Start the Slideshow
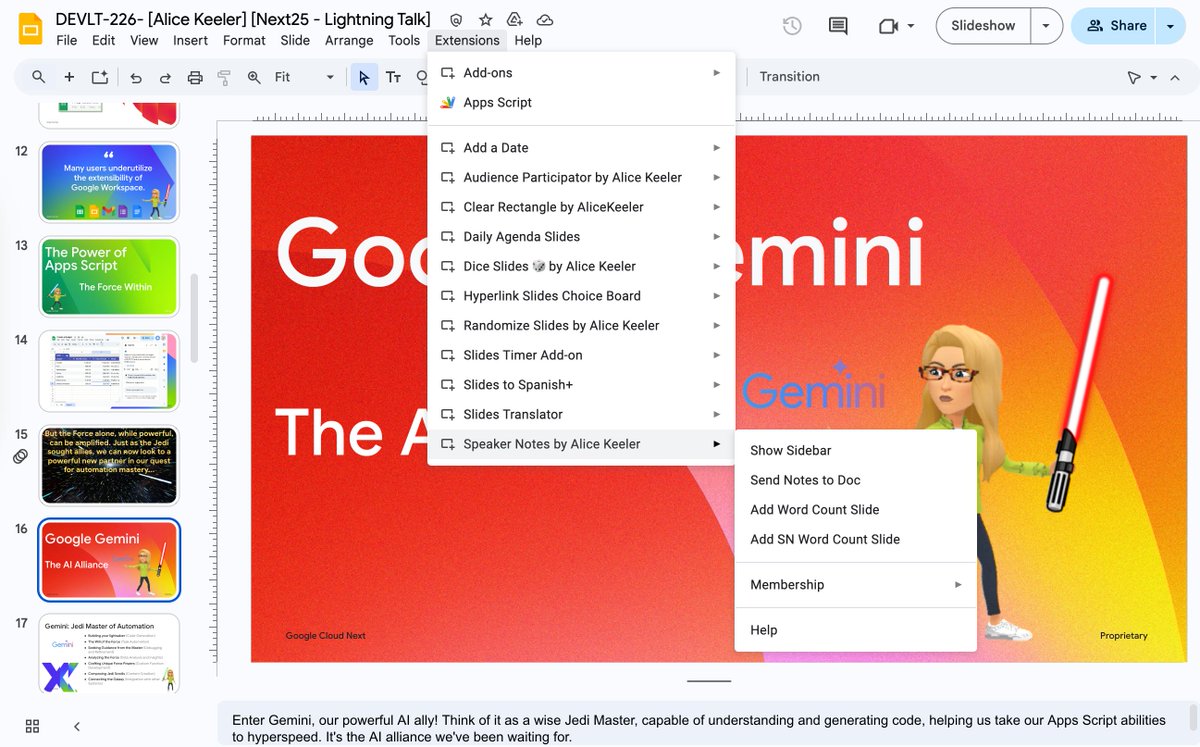 pyautogui.click(x=983, y=26)
